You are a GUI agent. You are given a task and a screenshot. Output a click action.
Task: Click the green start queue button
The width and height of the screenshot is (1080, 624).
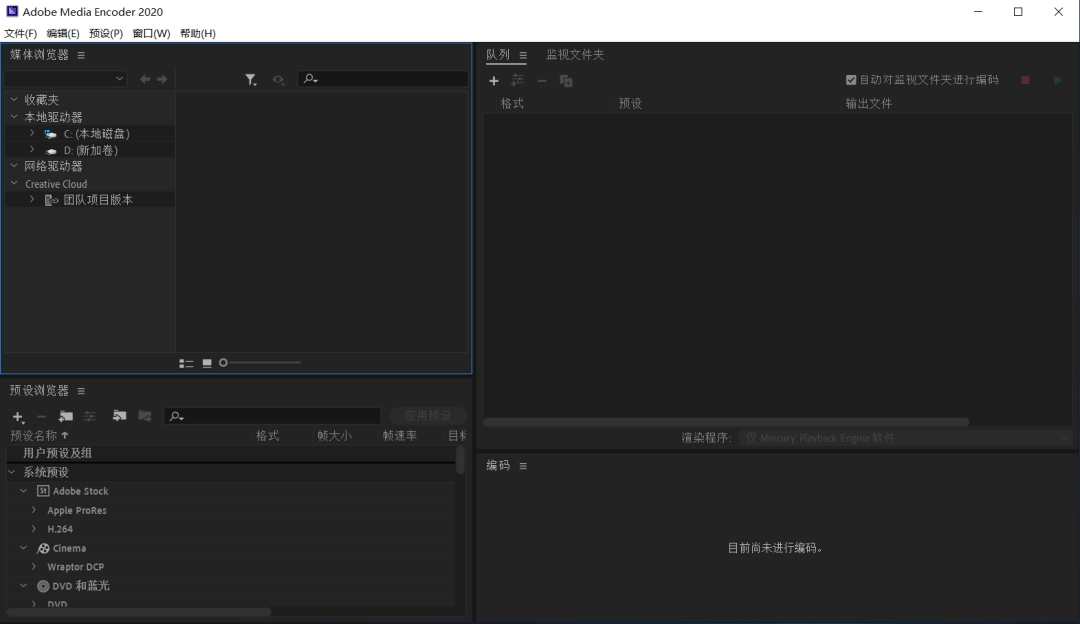(x=1058, y=81)
